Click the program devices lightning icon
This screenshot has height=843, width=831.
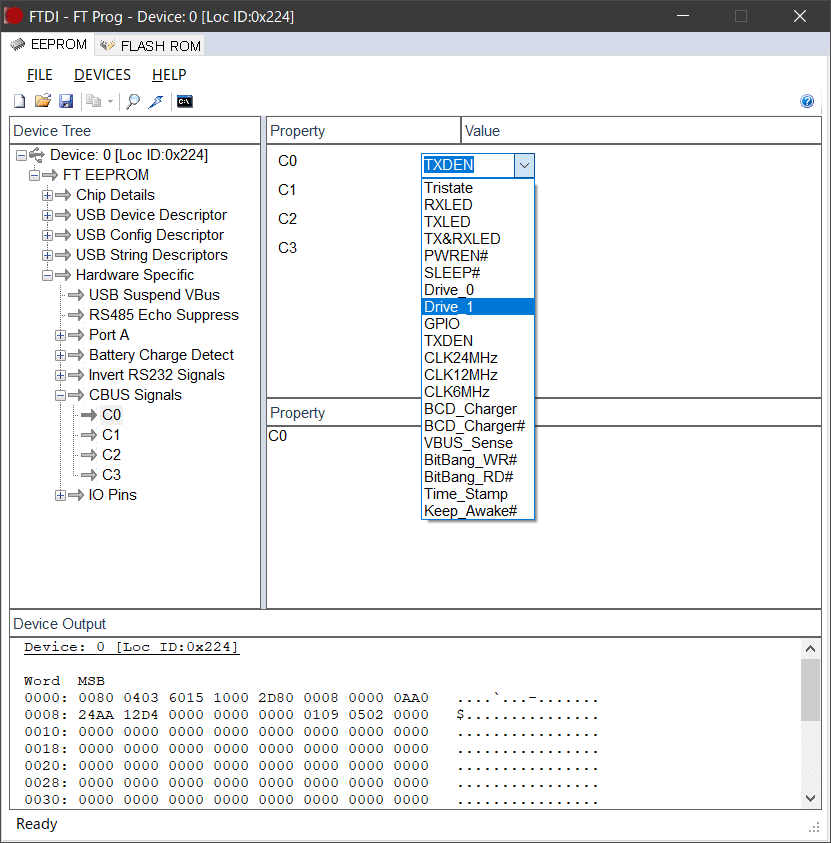point(156,101)
